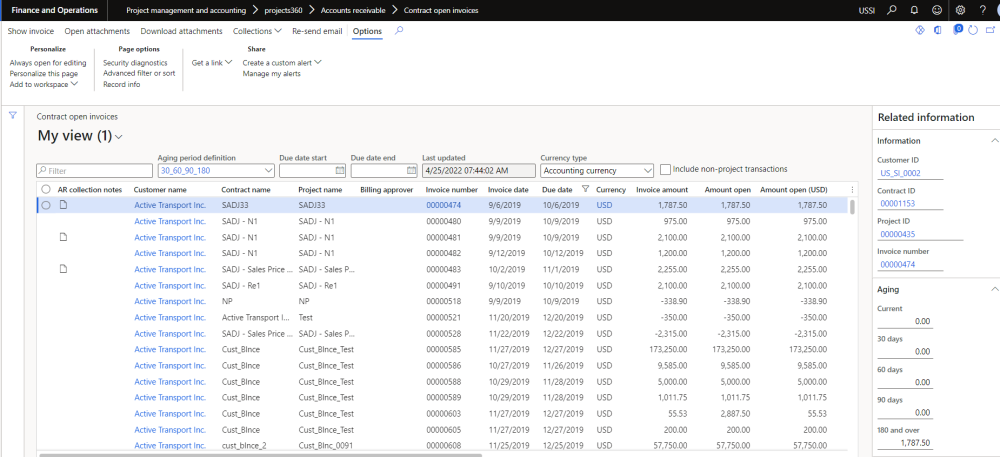Click the AR collection note icon for invoice 00000481
The height and width of the screenshot is (457, 1000).
click(62, 237)
